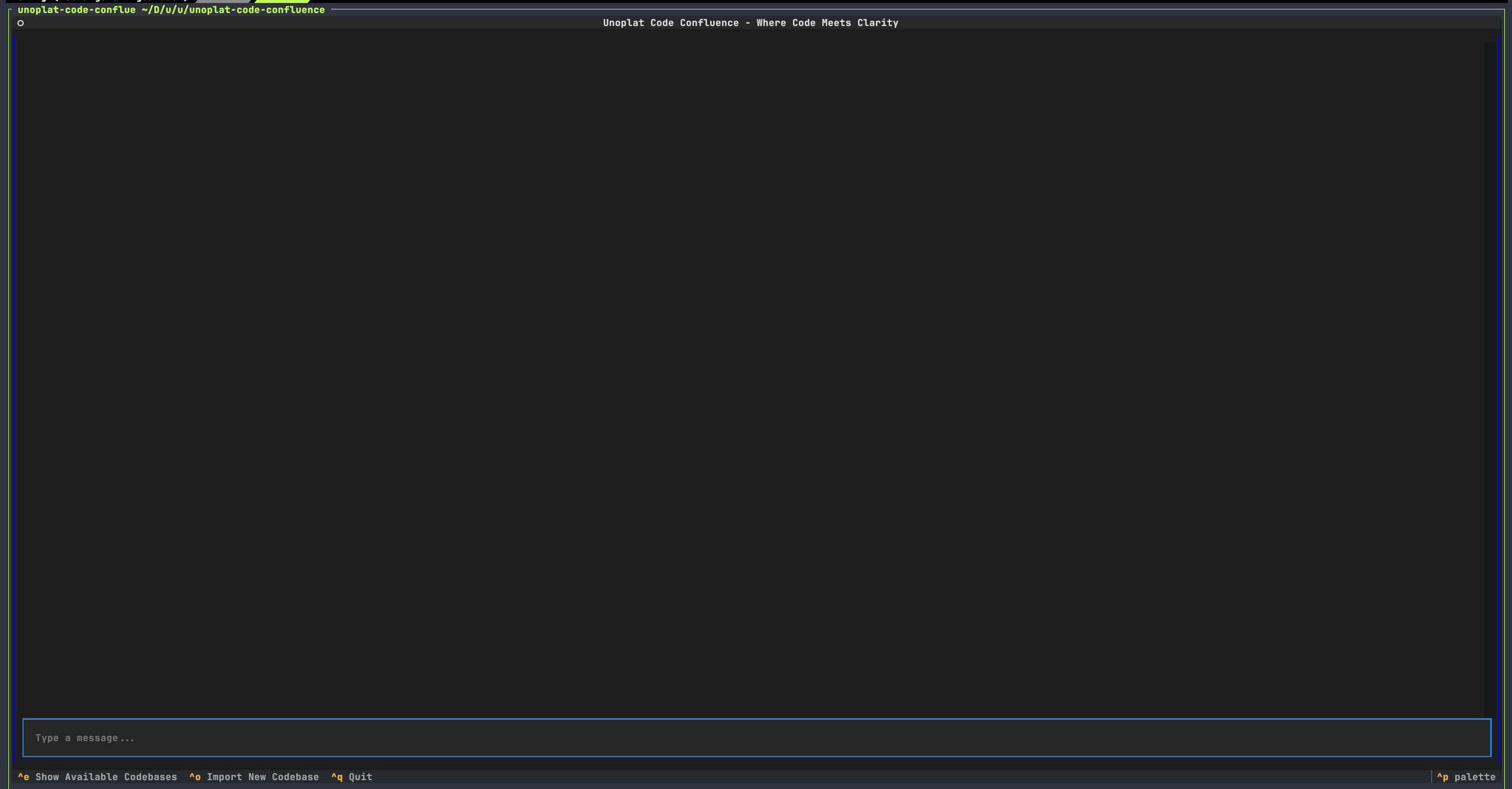The image size is (1512, 789).
Task: Show Available Codebases footer shortcut
Action: pos(98,777)
